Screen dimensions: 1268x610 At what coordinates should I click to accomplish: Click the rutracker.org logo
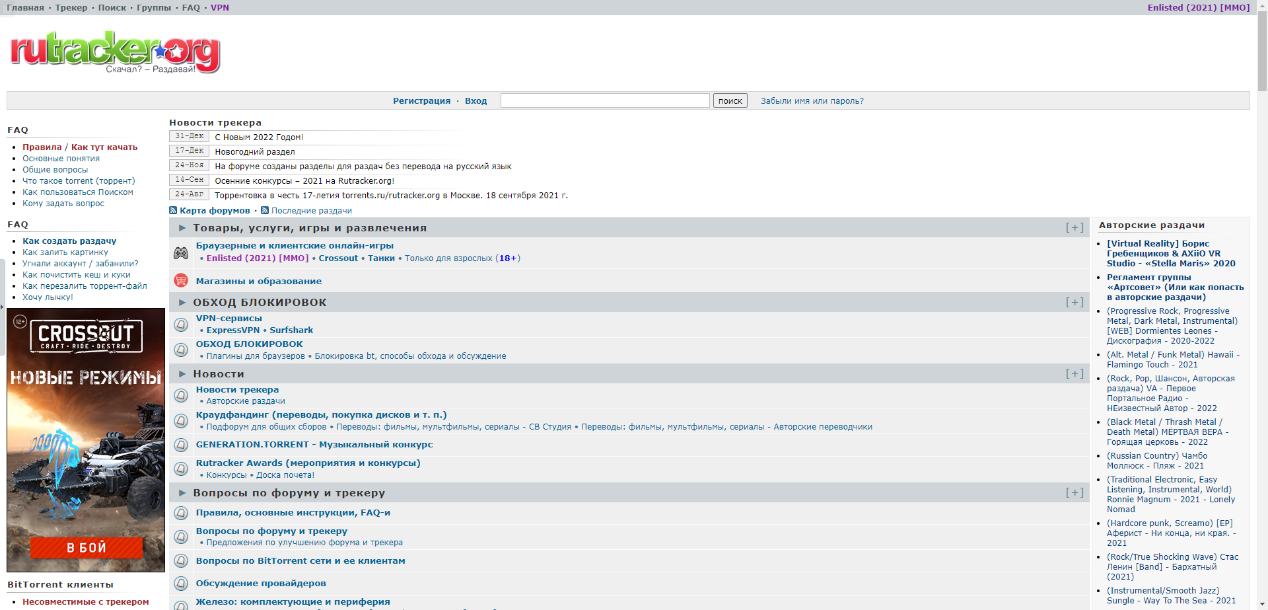(x=115, y=52)
